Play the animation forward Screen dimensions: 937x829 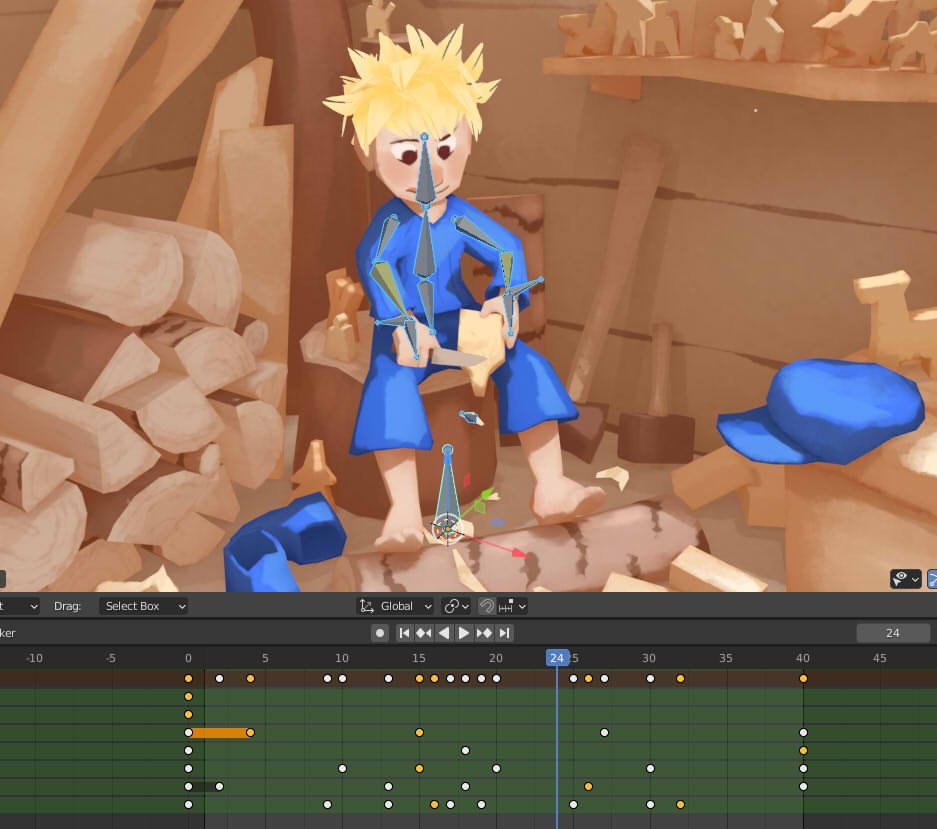pyautogui.click(x=464, y=633)
